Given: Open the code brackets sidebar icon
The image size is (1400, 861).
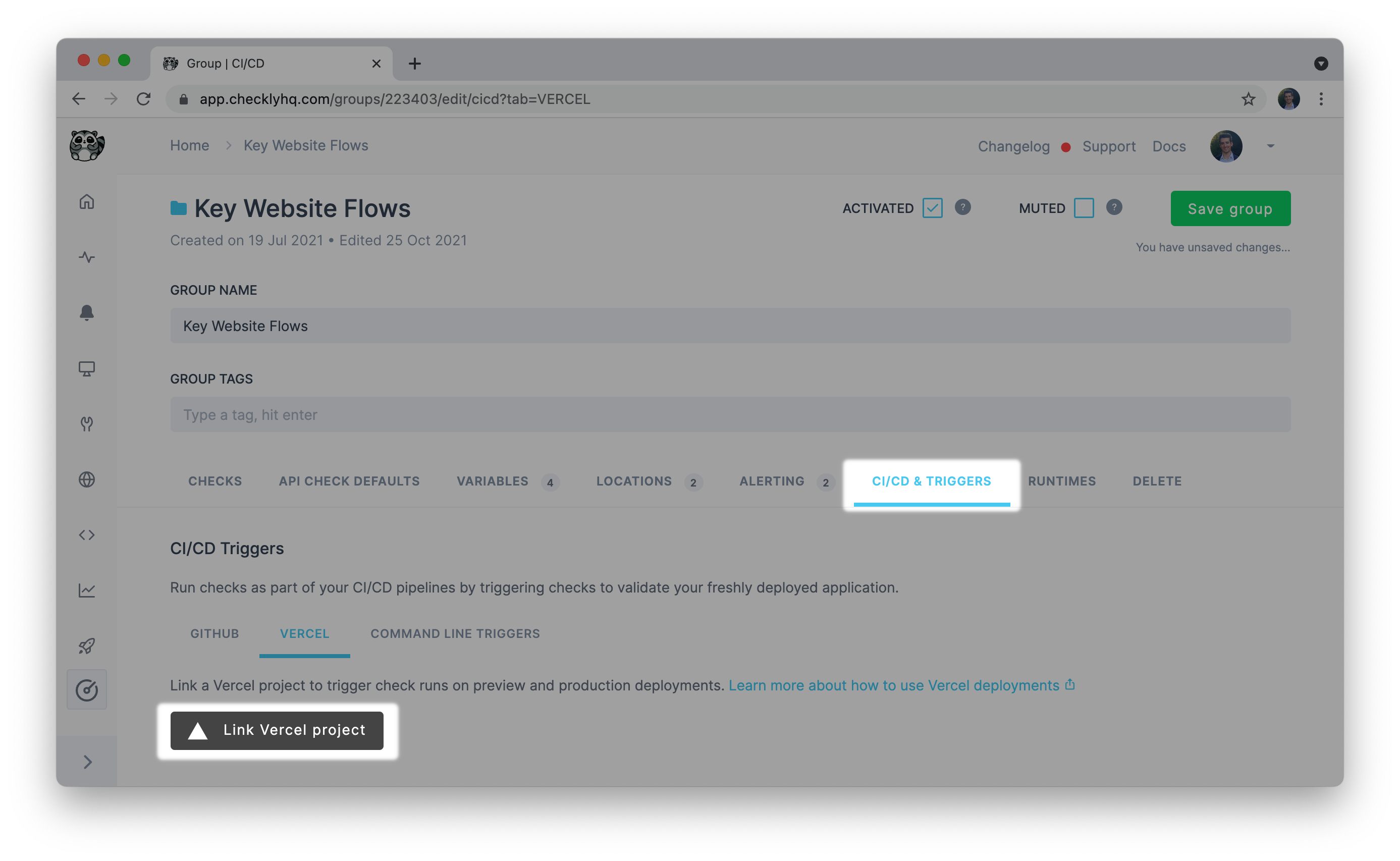Looking at the screenshot, I should (86, 534).
